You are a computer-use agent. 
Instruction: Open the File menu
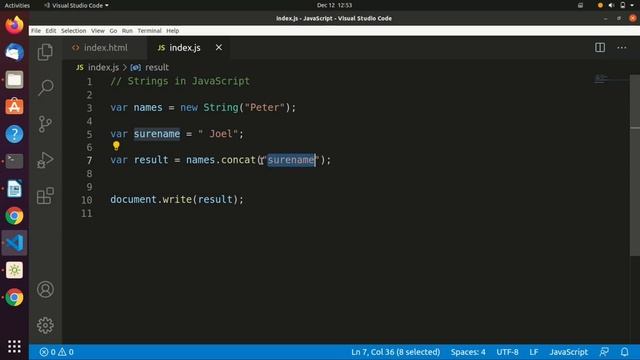click(36, 31)
